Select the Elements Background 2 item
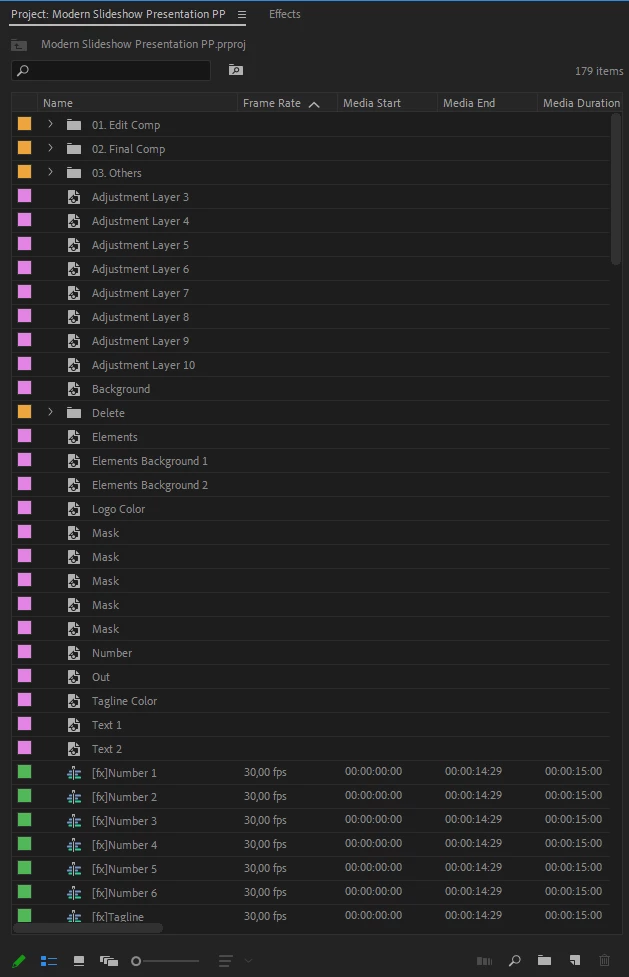This screenshot has width=629, height=977. 150,485
